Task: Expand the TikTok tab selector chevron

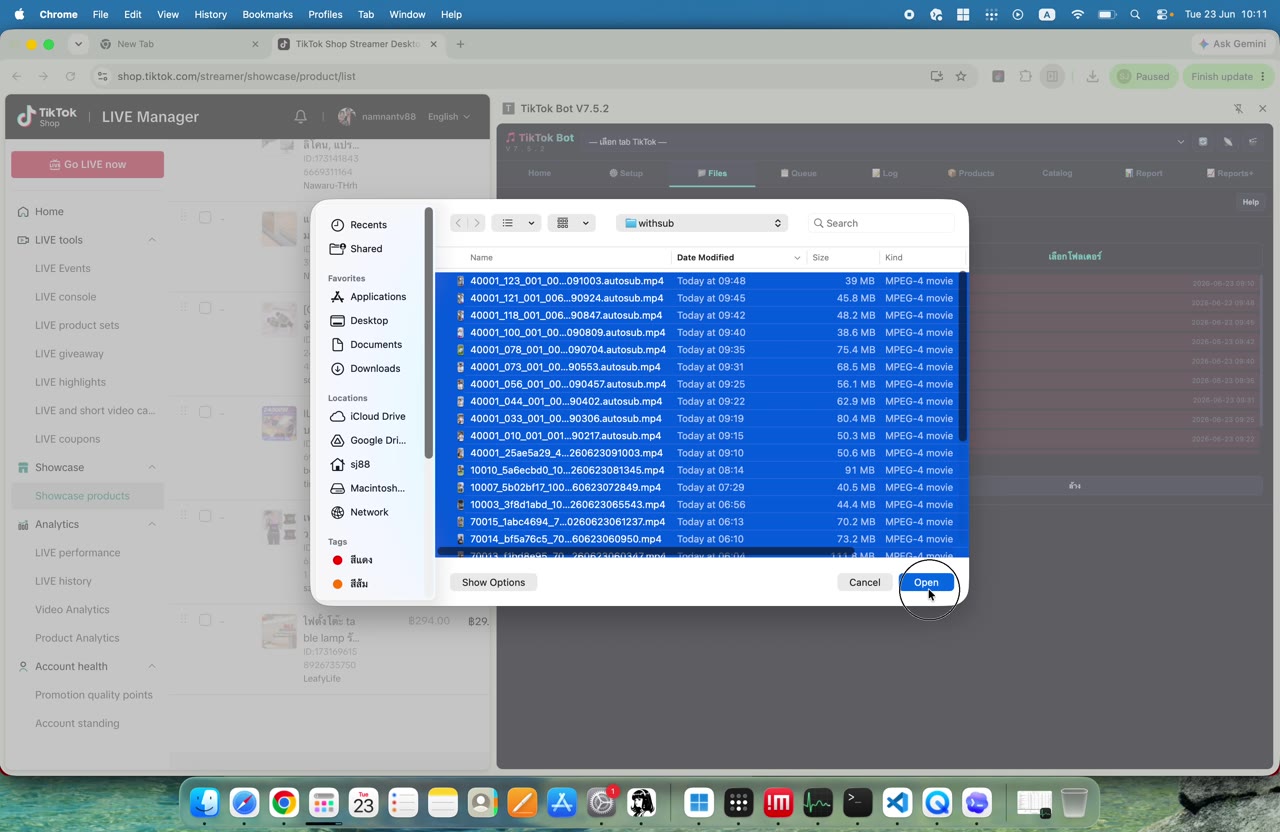Action: (x=1181, y=141)
